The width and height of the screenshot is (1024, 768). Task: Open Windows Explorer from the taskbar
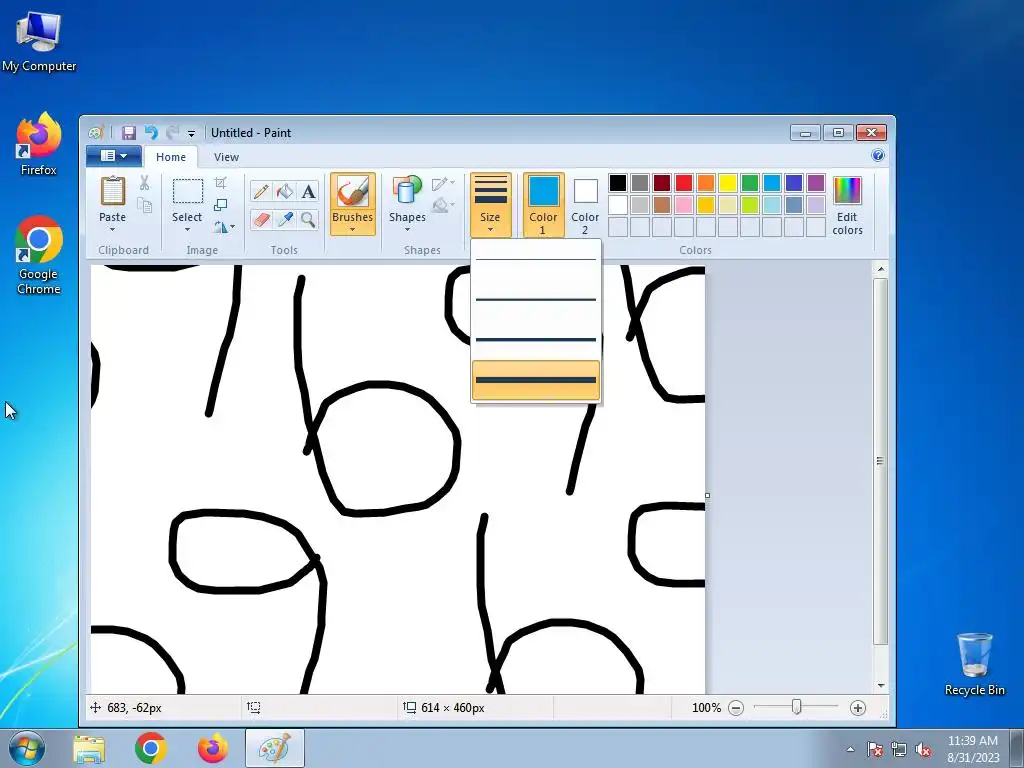point(89,748)
